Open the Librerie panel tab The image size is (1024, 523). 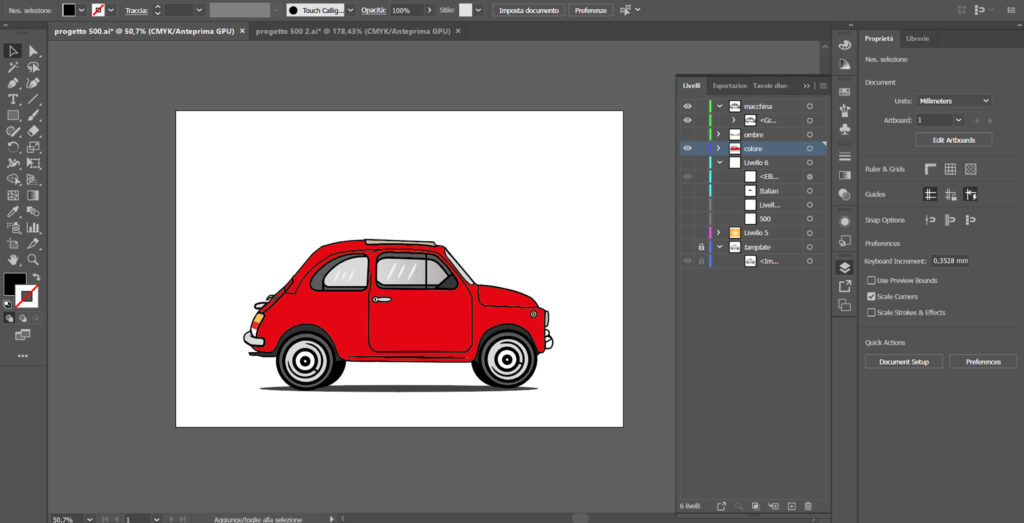point(918,39)
